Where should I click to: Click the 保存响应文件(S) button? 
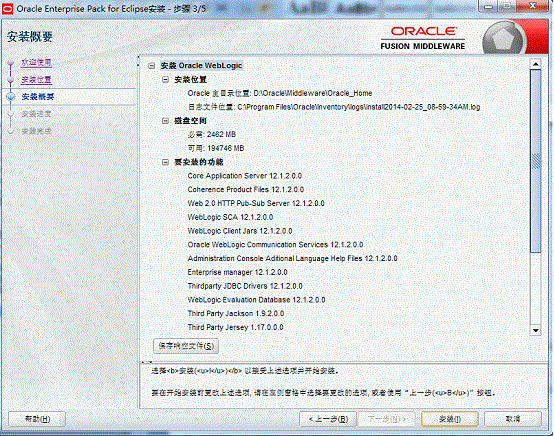pyautogui.click(x=186, y=346)
